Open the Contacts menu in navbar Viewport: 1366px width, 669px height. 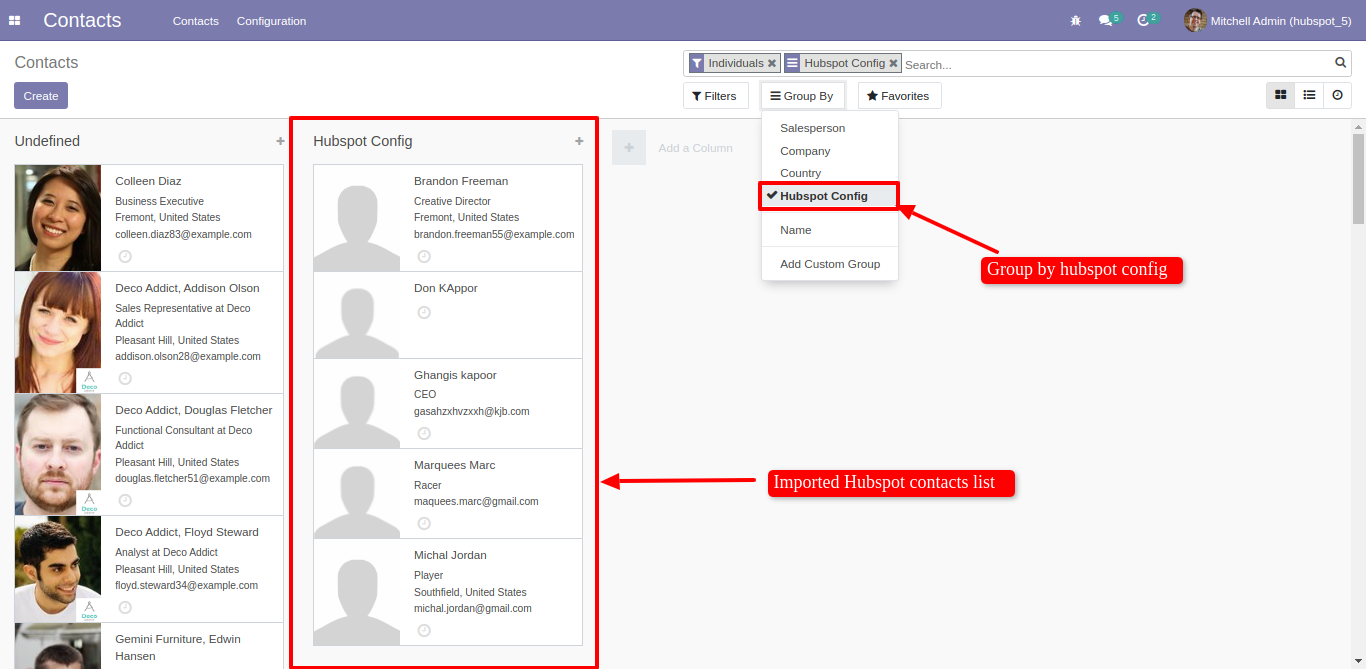point(195,21)
